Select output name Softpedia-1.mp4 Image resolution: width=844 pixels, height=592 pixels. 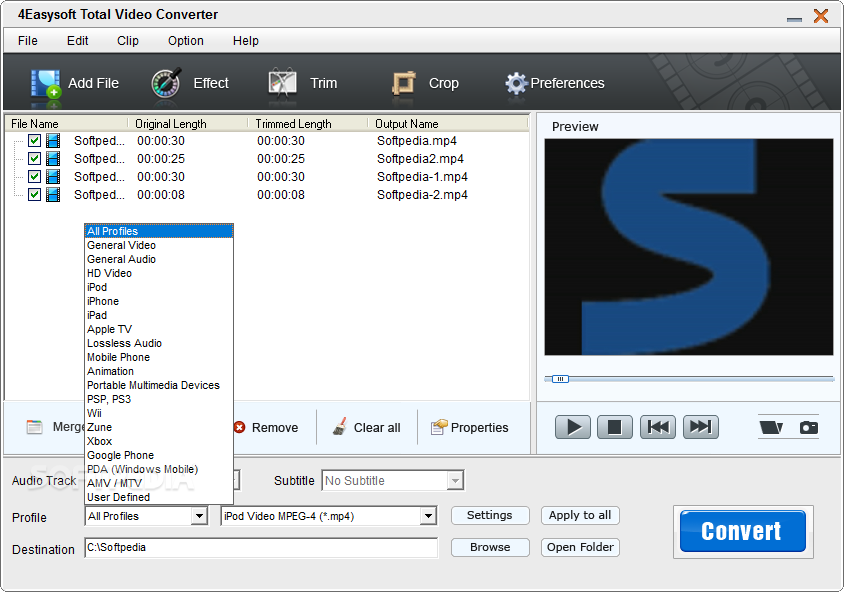click(422, 177)
